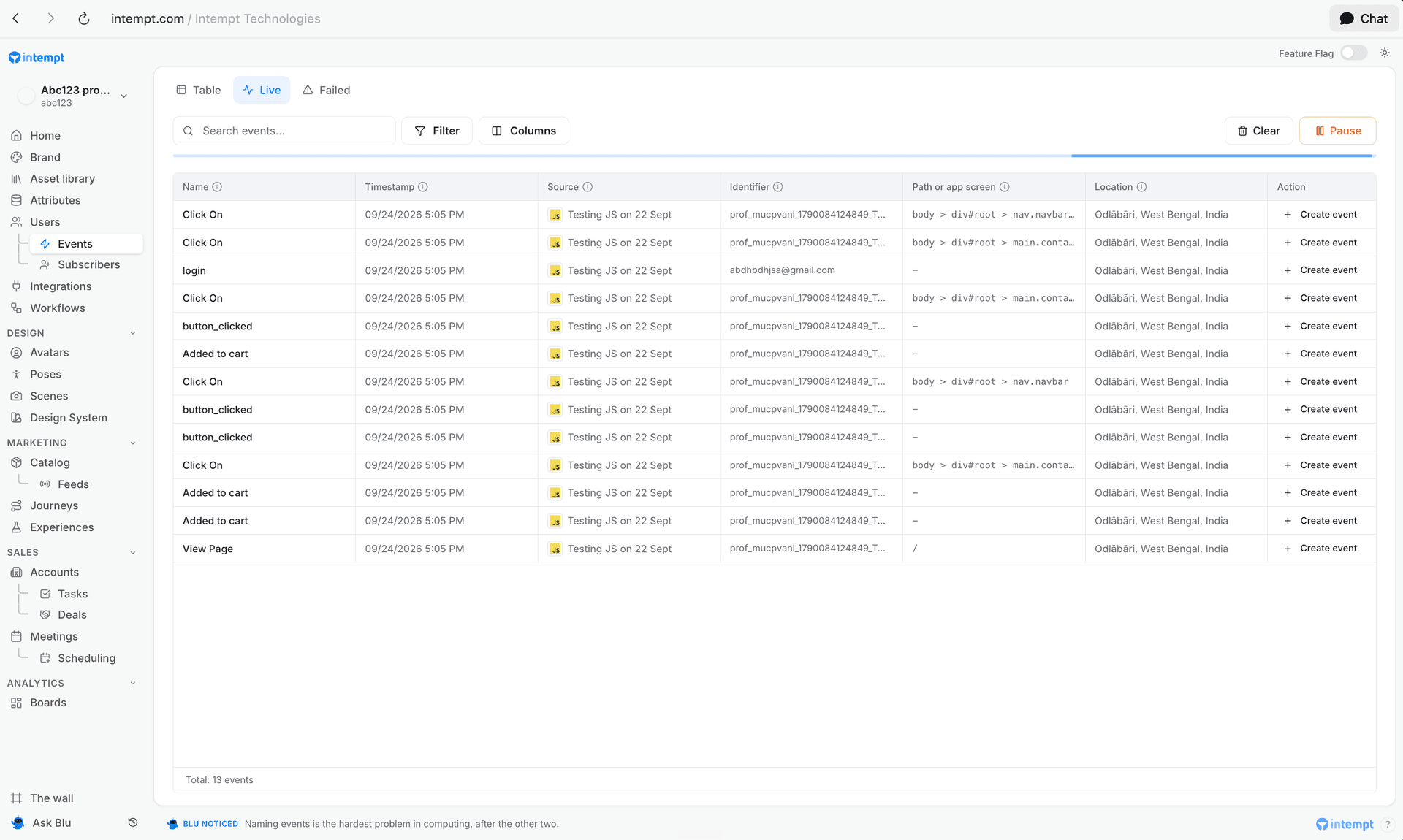Click the info icon next to Source
This screenshot has width=1403, height=840.
pos(588,187)
